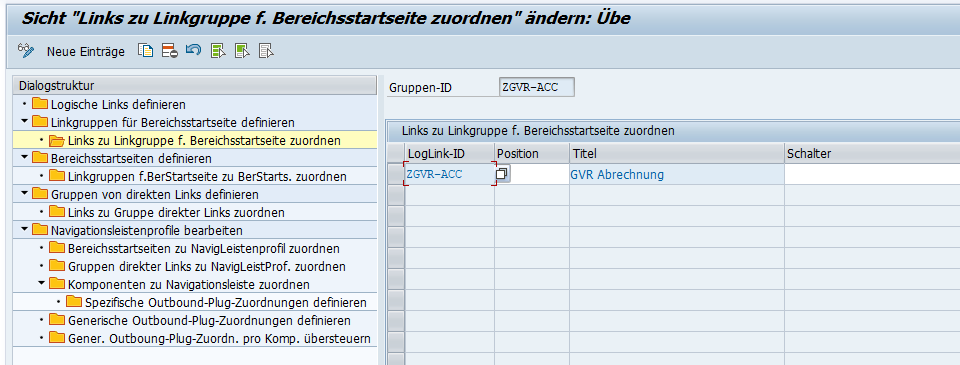The width and height of the screenshot is (960, 365).
Task: Select Gruppen von direkten Links definieren label
Action: click(155, 195)
